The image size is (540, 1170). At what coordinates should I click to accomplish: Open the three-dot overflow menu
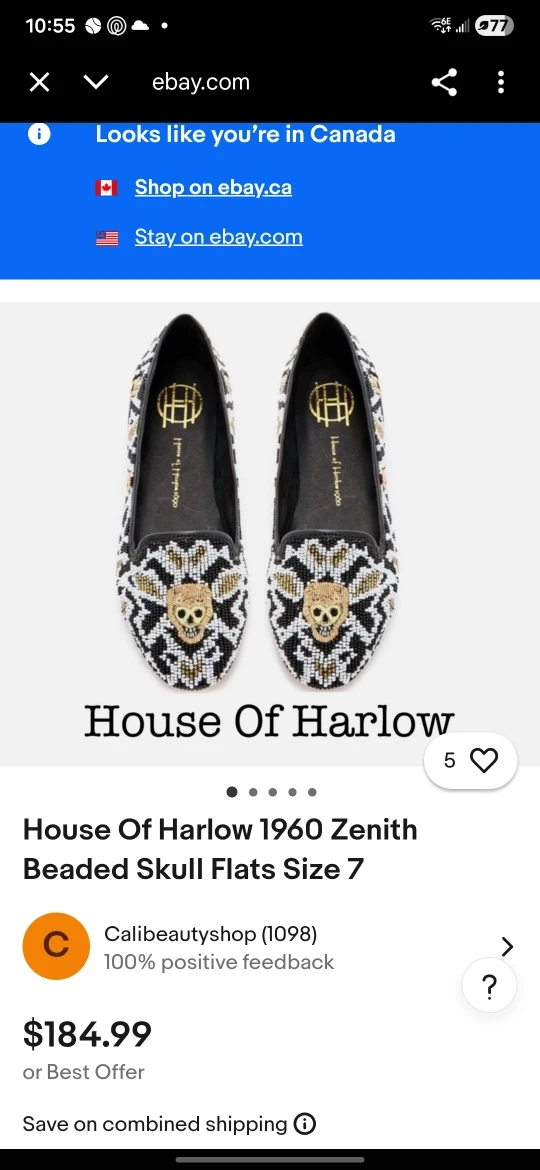[x=500, y=82]
